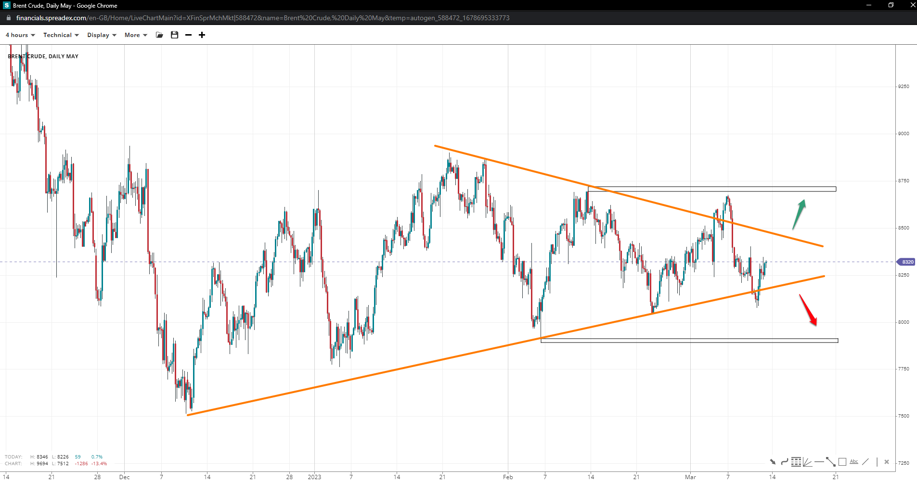
Task: Select the trend line segment tool
Action: [x=830, y=462]
